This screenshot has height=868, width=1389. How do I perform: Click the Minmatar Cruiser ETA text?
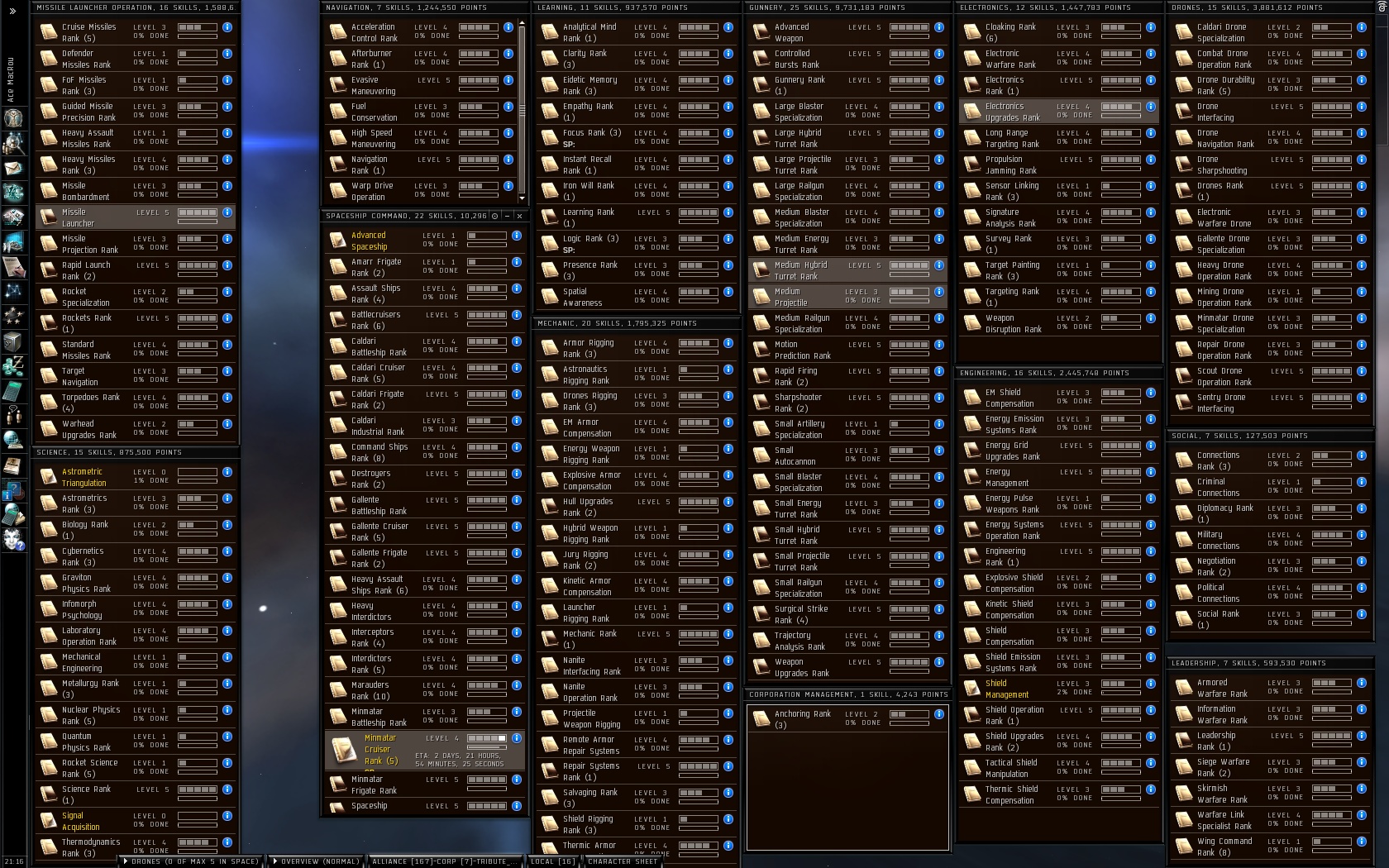(x=460, y=760)
